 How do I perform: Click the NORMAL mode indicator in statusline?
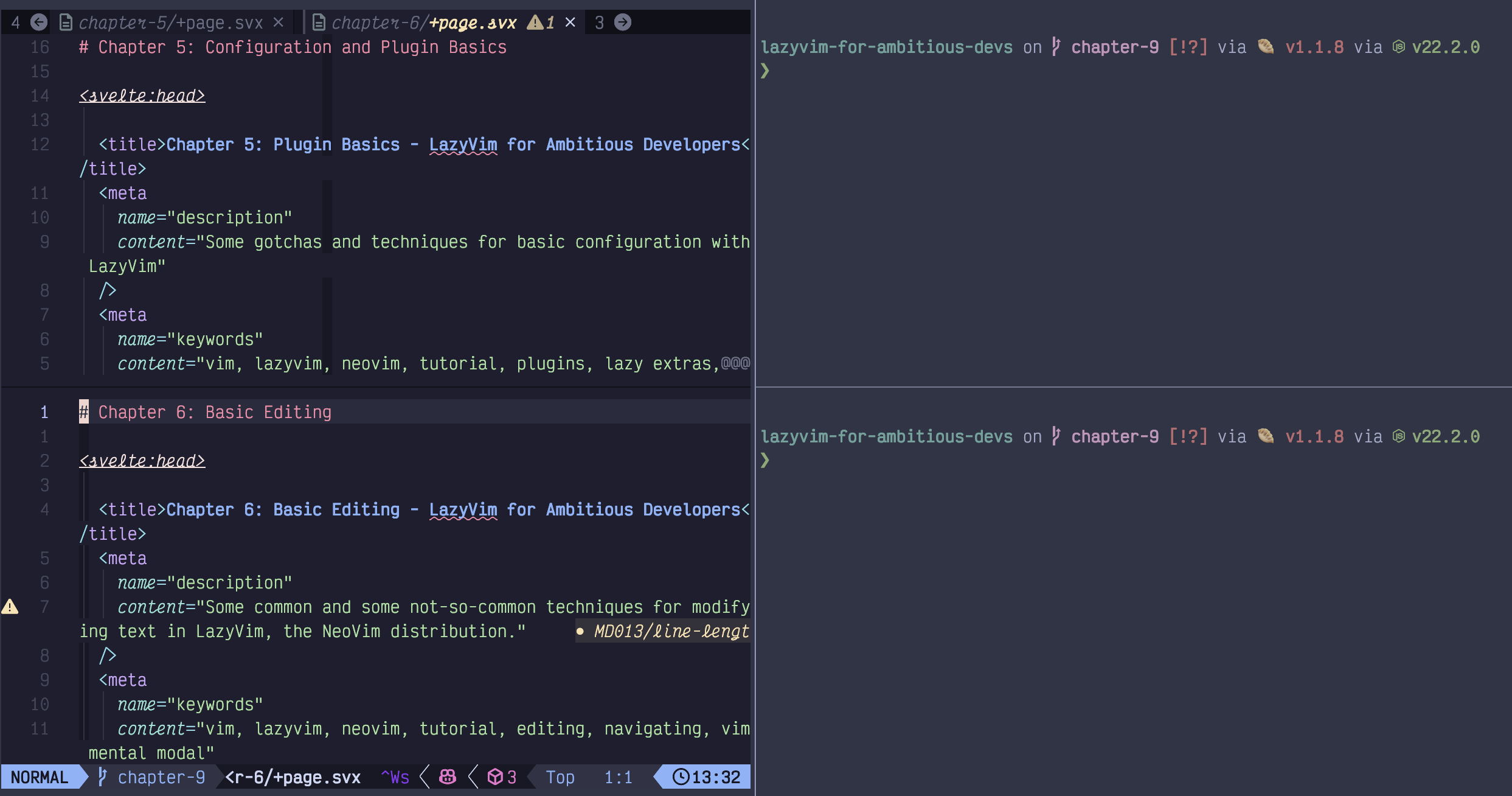[x=40, y=777]
